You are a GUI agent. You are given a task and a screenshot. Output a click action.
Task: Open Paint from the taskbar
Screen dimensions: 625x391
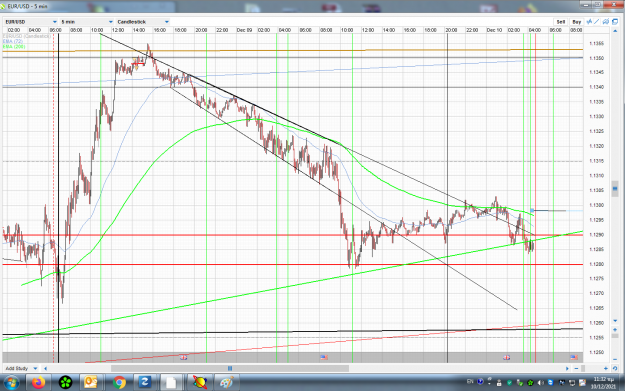pos(226,383)
